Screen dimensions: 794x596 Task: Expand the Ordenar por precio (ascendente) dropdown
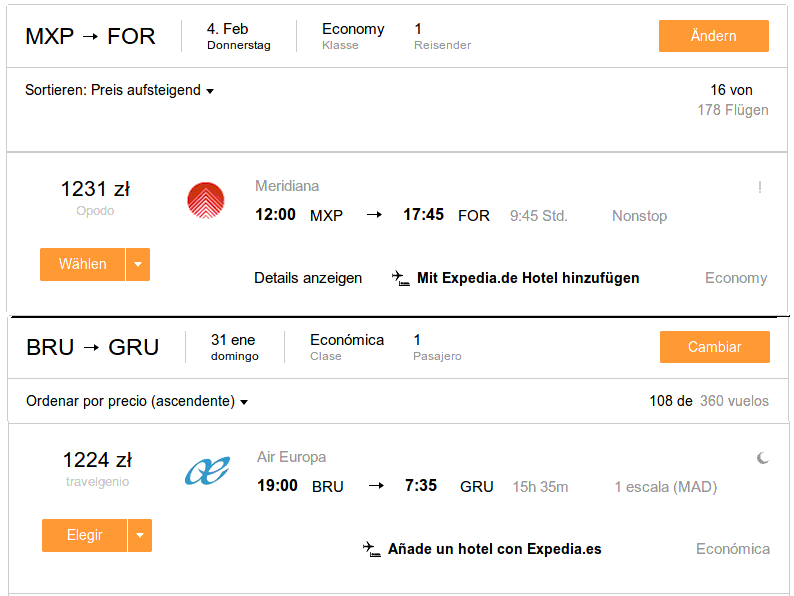137,401
